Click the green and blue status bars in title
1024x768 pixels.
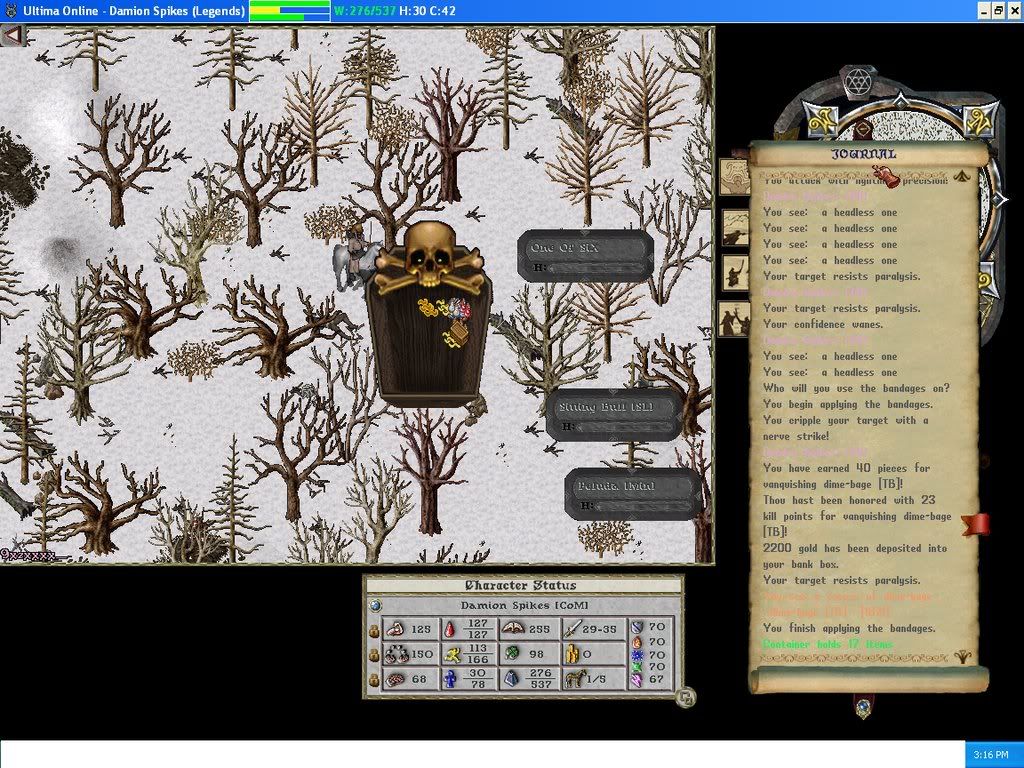click(x=290, y=10)
